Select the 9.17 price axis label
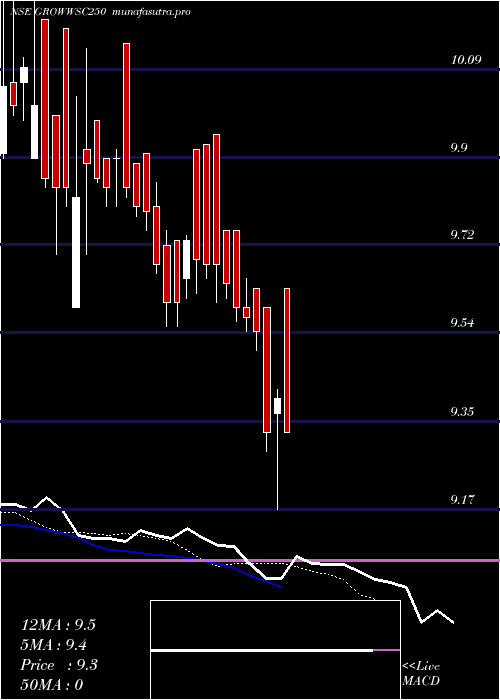The width and height of the screenshot is (500, 700). (x=462, y=499)
